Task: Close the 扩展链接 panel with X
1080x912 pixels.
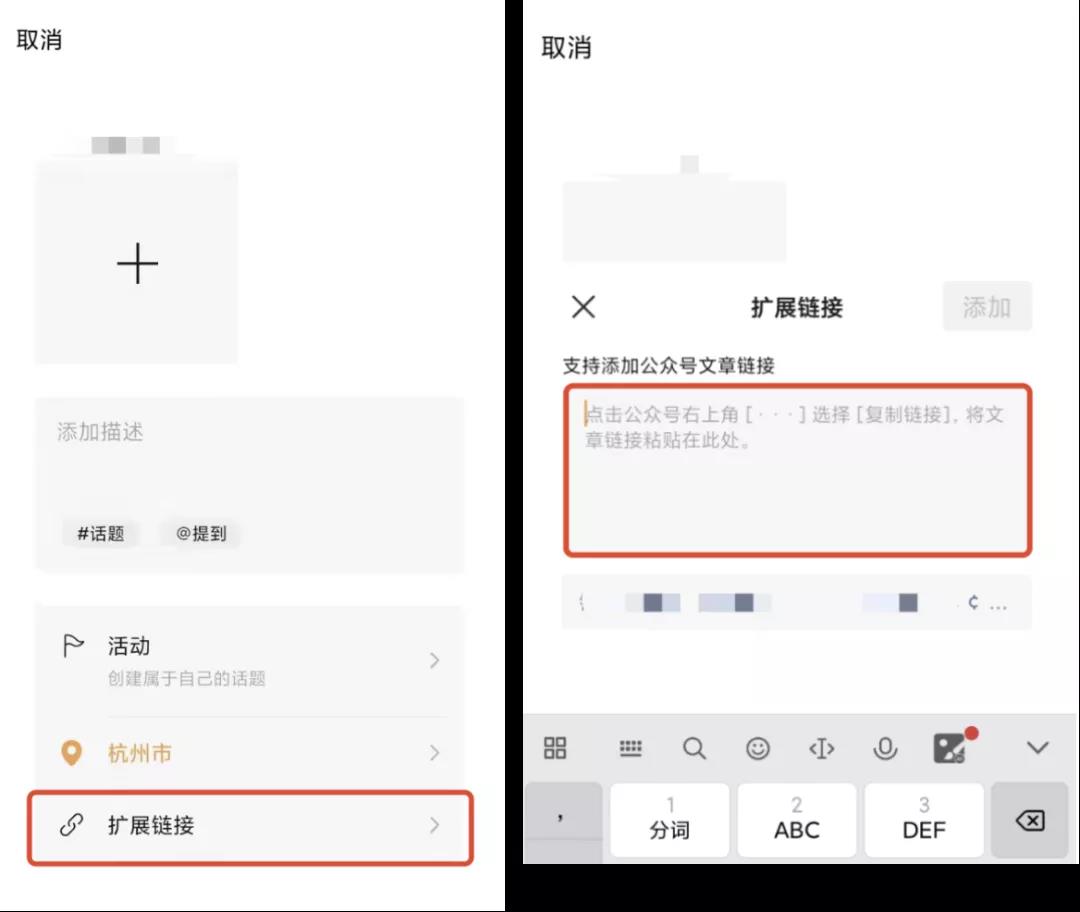Action: 583,307
